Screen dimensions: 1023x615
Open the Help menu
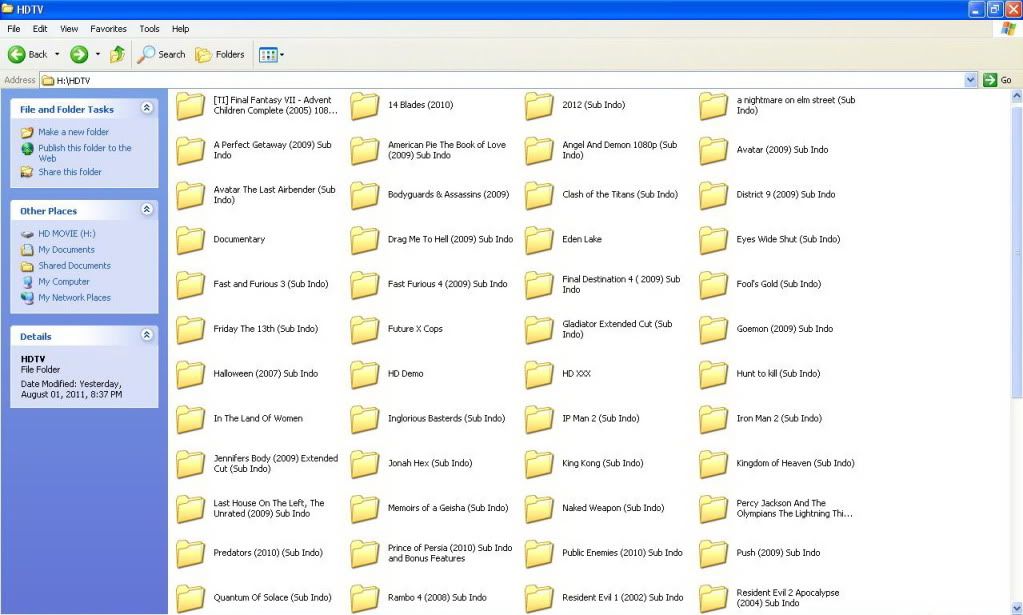[x=181, y=29]
